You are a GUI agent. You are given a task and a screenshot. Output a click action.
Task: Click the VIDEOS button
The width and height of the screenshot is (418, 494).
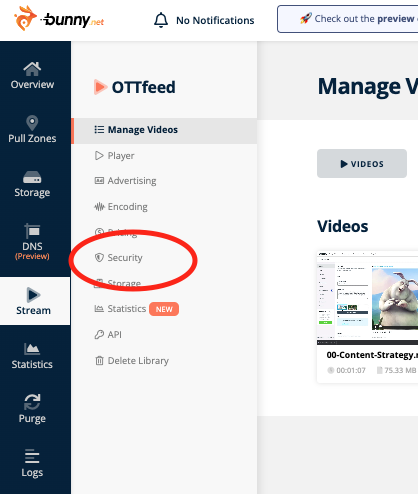coord(362,164)
